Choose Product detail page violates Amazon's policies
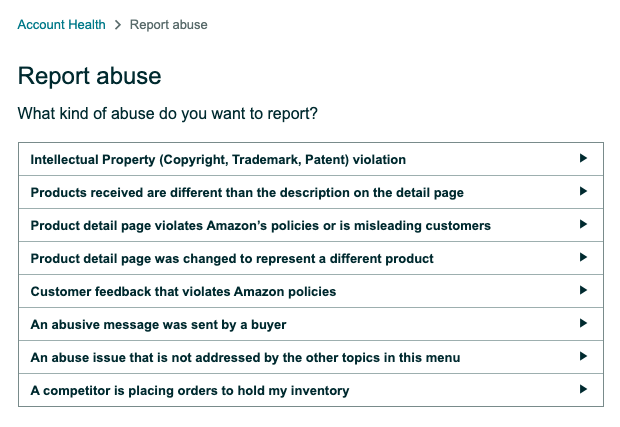620x427 pixels. tap(260, 226)
